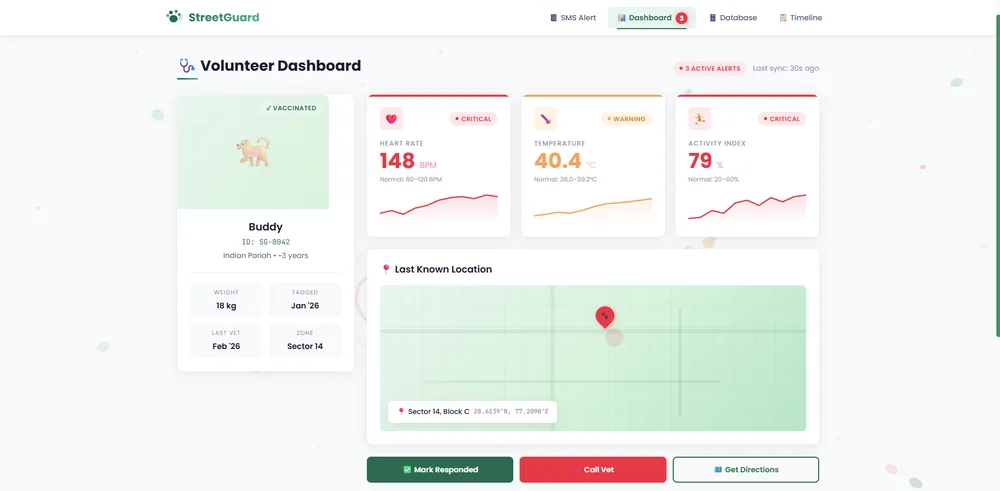Click the pin icon next to Last Known Location
The width and height of the screenshot is (1000, 491).
point(385,269)
